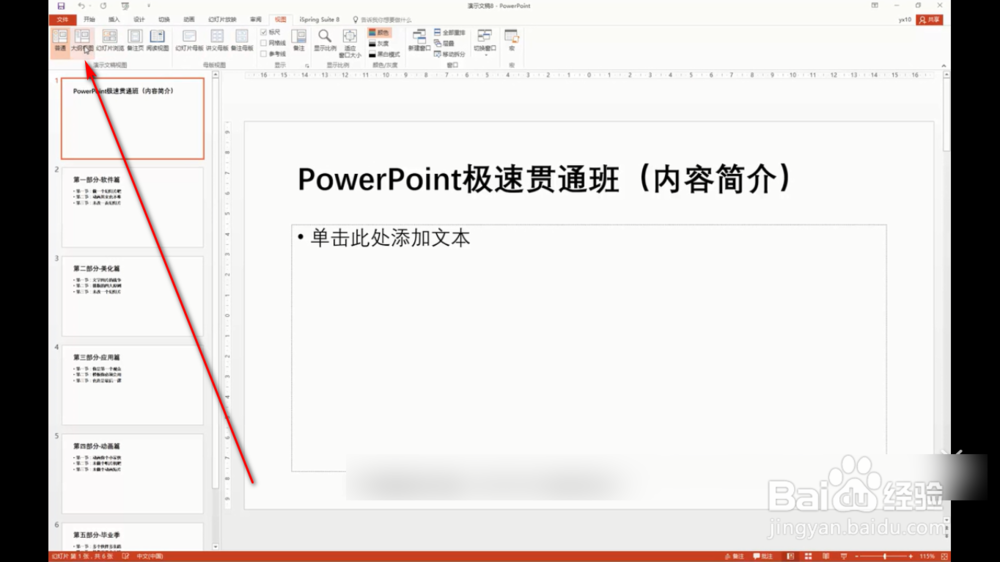Open the Slide Show (幻灯片放映) tab
The image size is (1000, 562).
coord(222,20)
